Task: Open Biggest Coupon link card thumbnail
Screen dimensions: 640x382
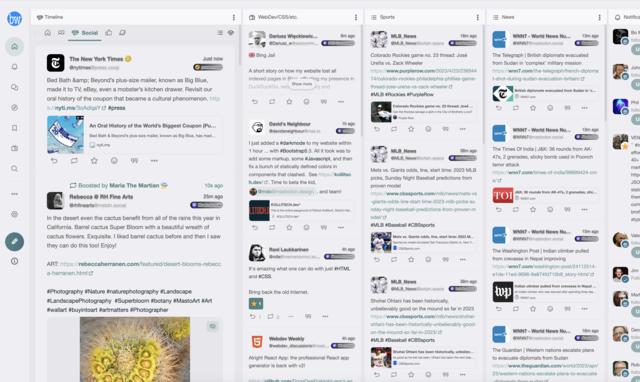Action: (x=65, y=134)
